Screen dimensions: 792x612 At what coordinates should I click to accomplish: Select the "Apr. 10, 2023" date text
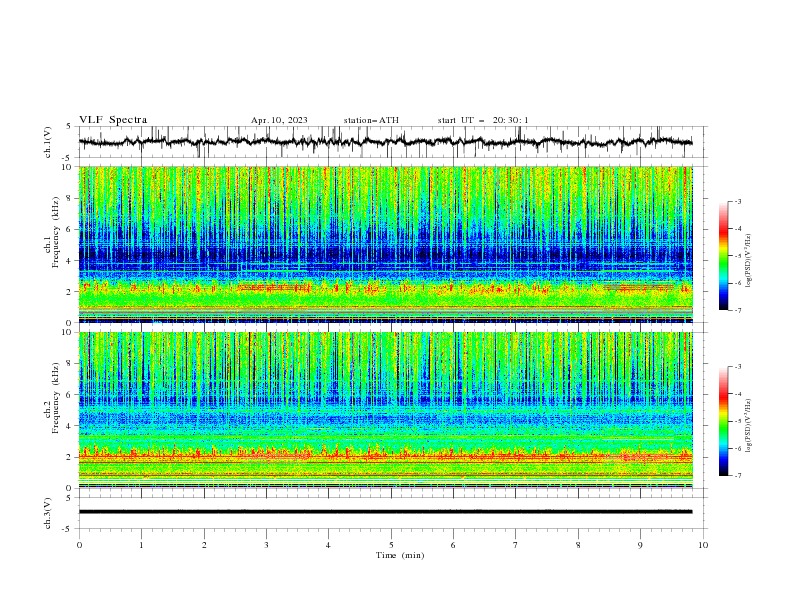279,120
